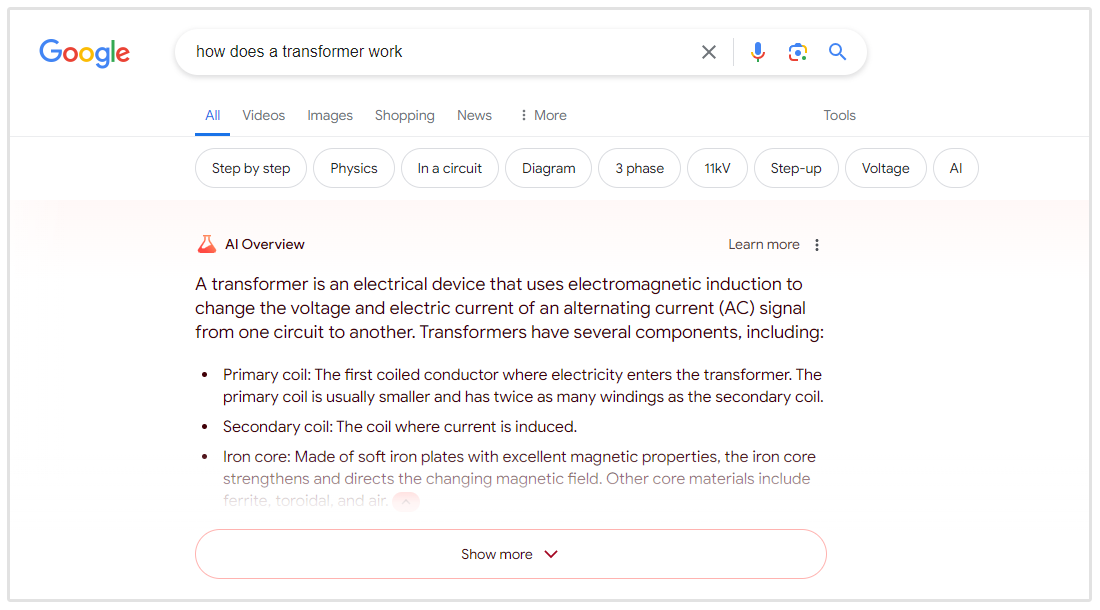Enable the 'Step by step' search filter
Image resolution: width=1100 pixels, height=610 pixels.
coord(250,168)
